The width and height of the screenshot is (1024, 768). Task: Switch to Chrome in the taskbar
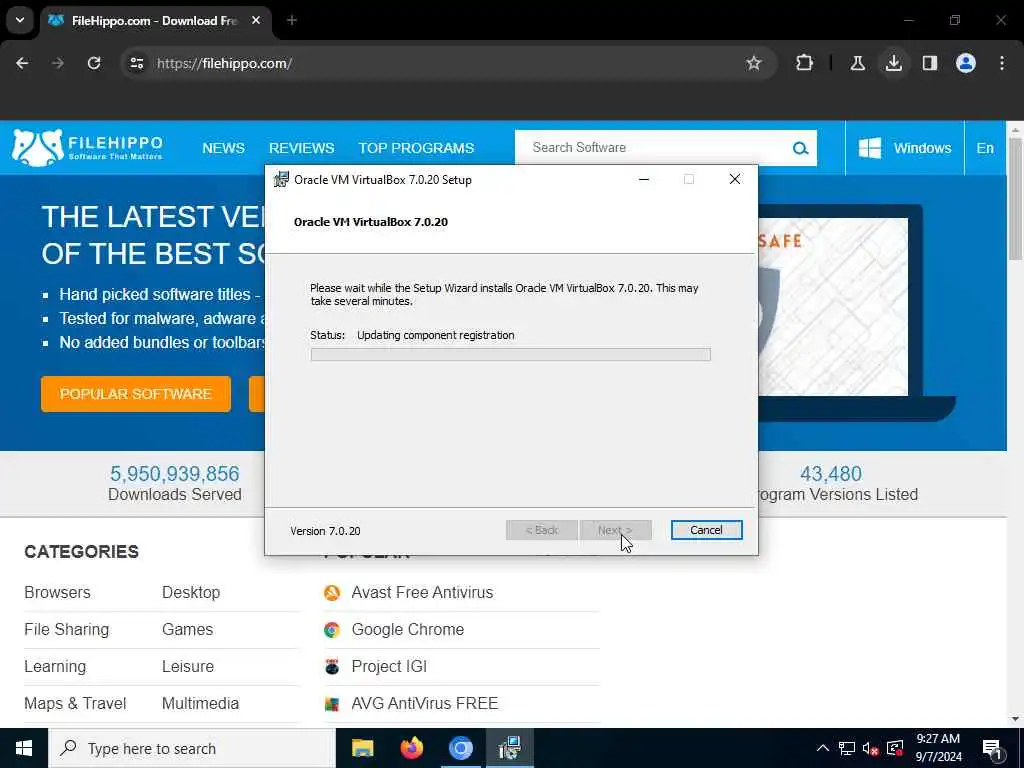[460, 748]
